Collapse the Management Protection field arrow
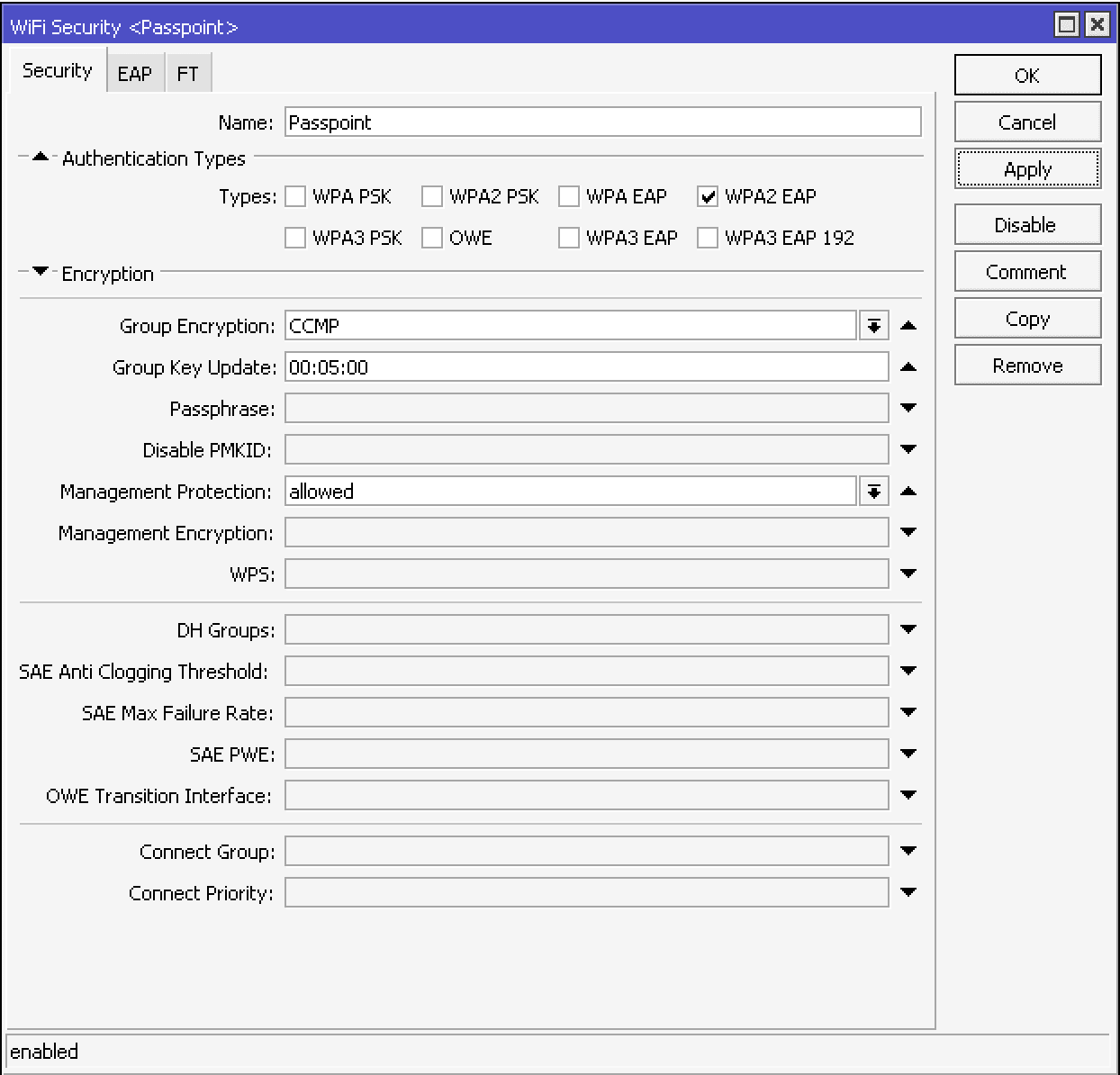This screenshot has width=1120, height=1075. pos(908,492)
